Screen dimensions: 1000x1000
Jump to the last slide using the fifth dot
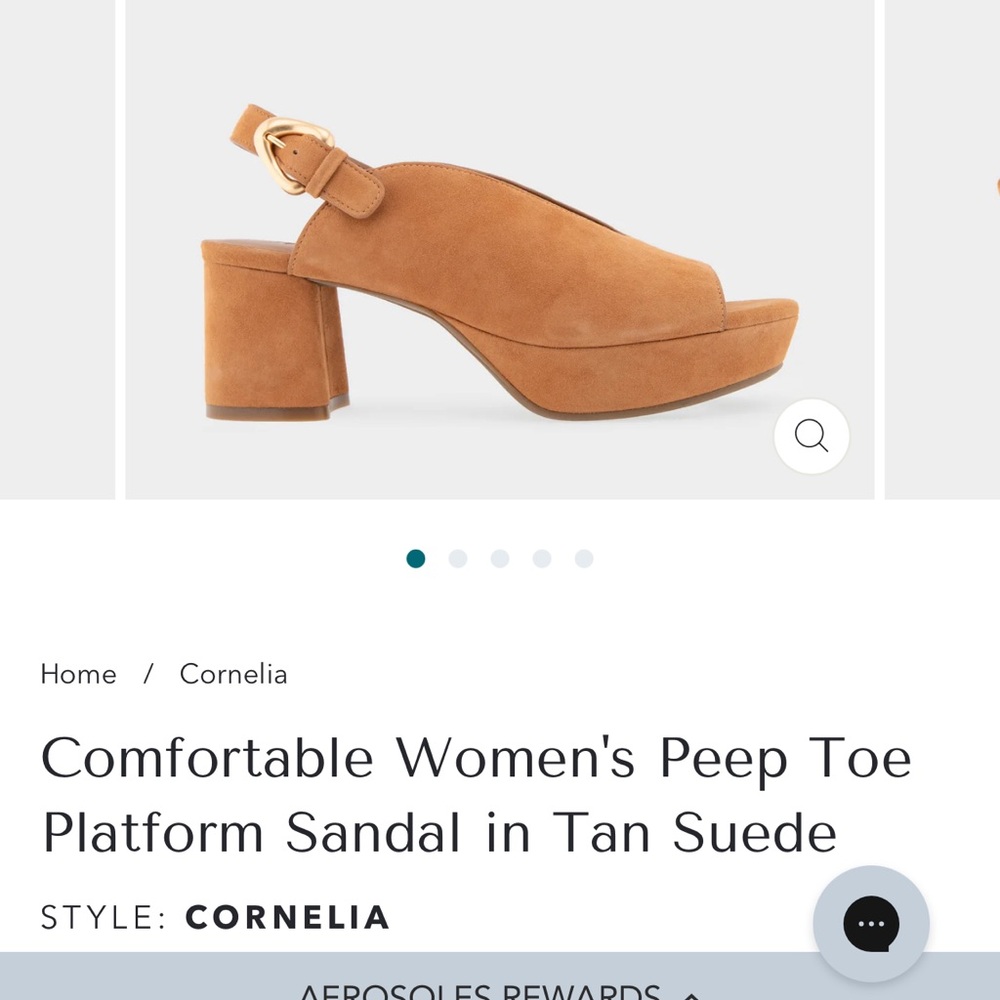click(582, 559)
